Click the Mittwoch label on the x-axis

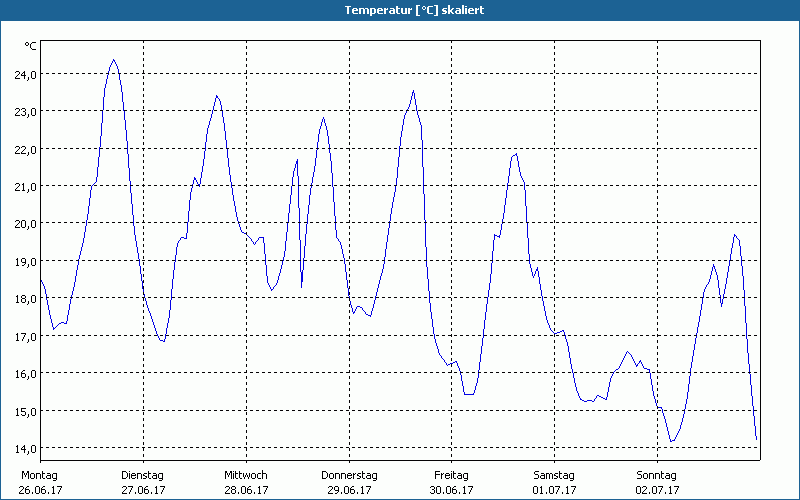click(245, 475)
